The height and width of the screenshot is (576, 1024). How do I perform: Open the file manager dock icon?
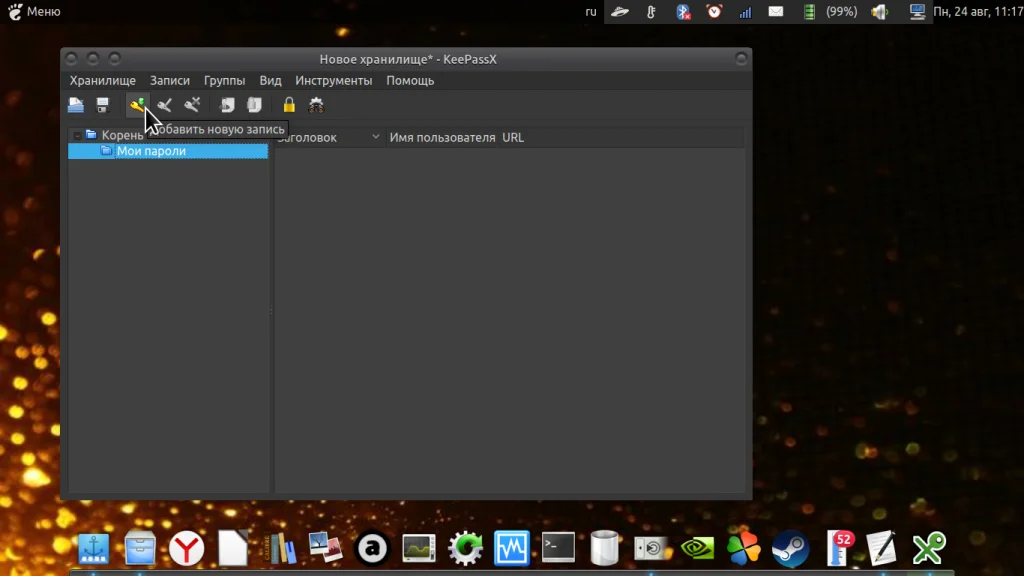pos(140,548)
